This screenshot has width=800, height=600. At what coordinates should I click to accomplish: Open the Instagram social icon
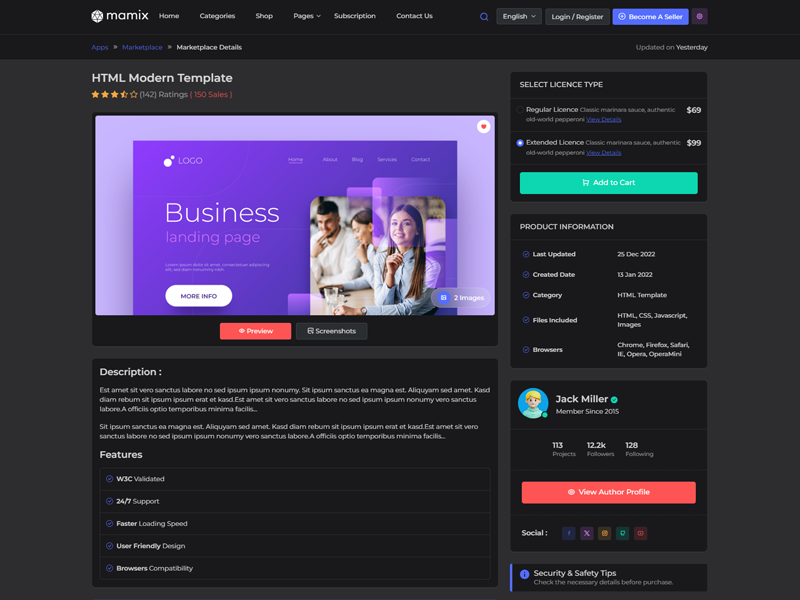pos(605,533)
